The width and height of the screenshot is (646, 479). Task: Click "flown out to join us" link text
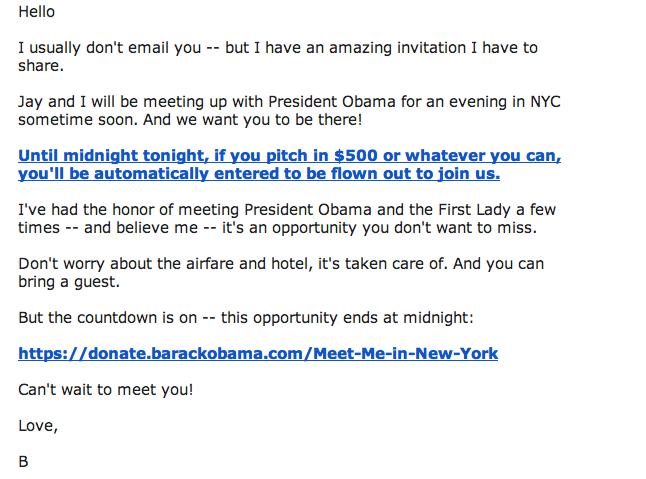[x=416, y=174]
